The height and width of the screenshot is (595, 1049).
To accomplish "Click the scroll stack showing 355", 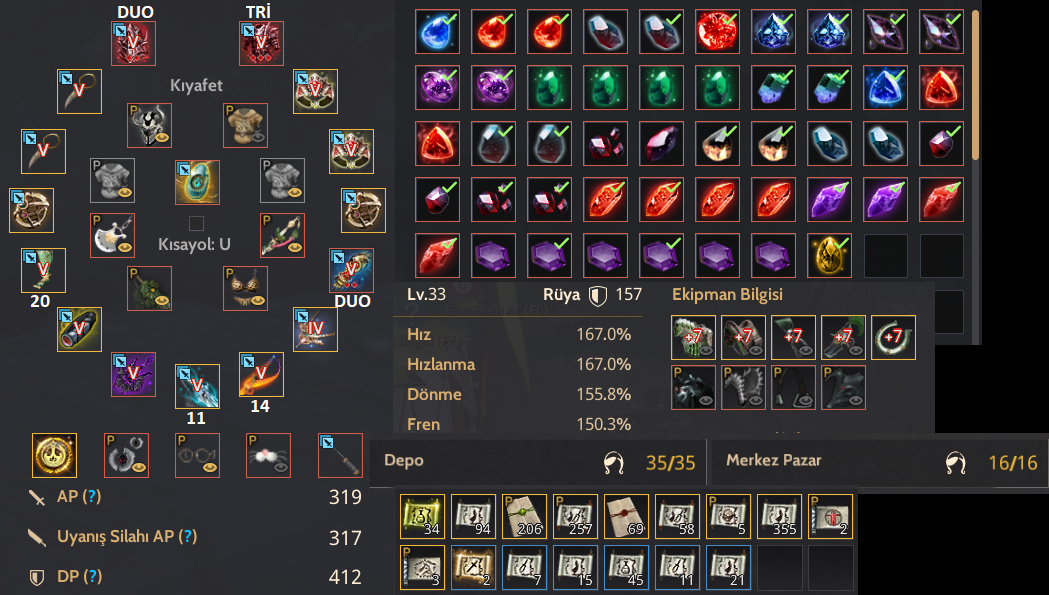I will tap(779, 516).
